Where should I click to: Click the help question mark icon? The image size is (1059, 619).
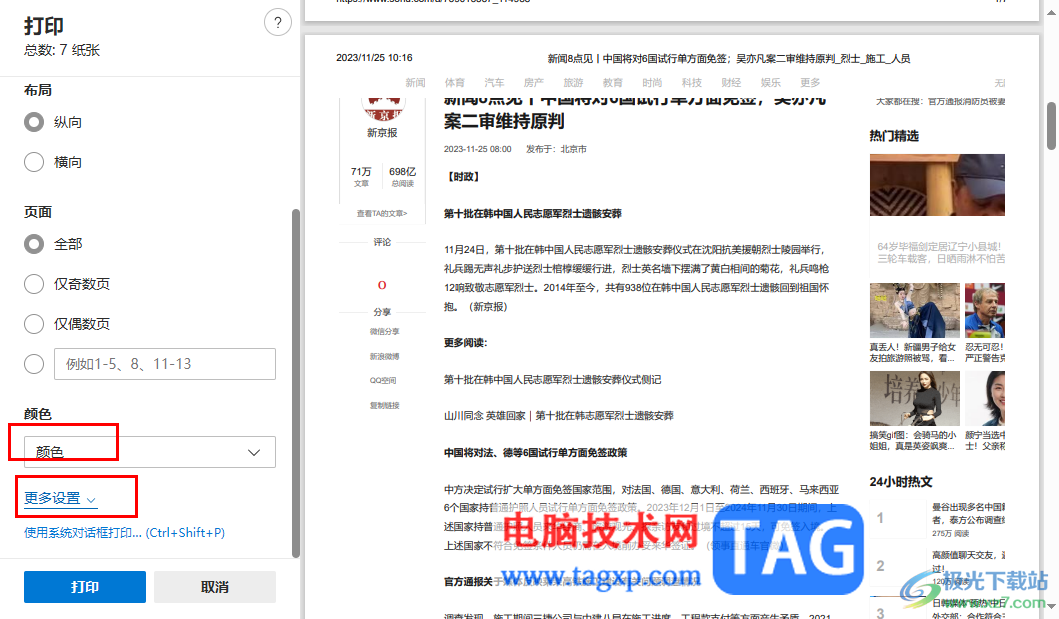[x=277, y=21]
